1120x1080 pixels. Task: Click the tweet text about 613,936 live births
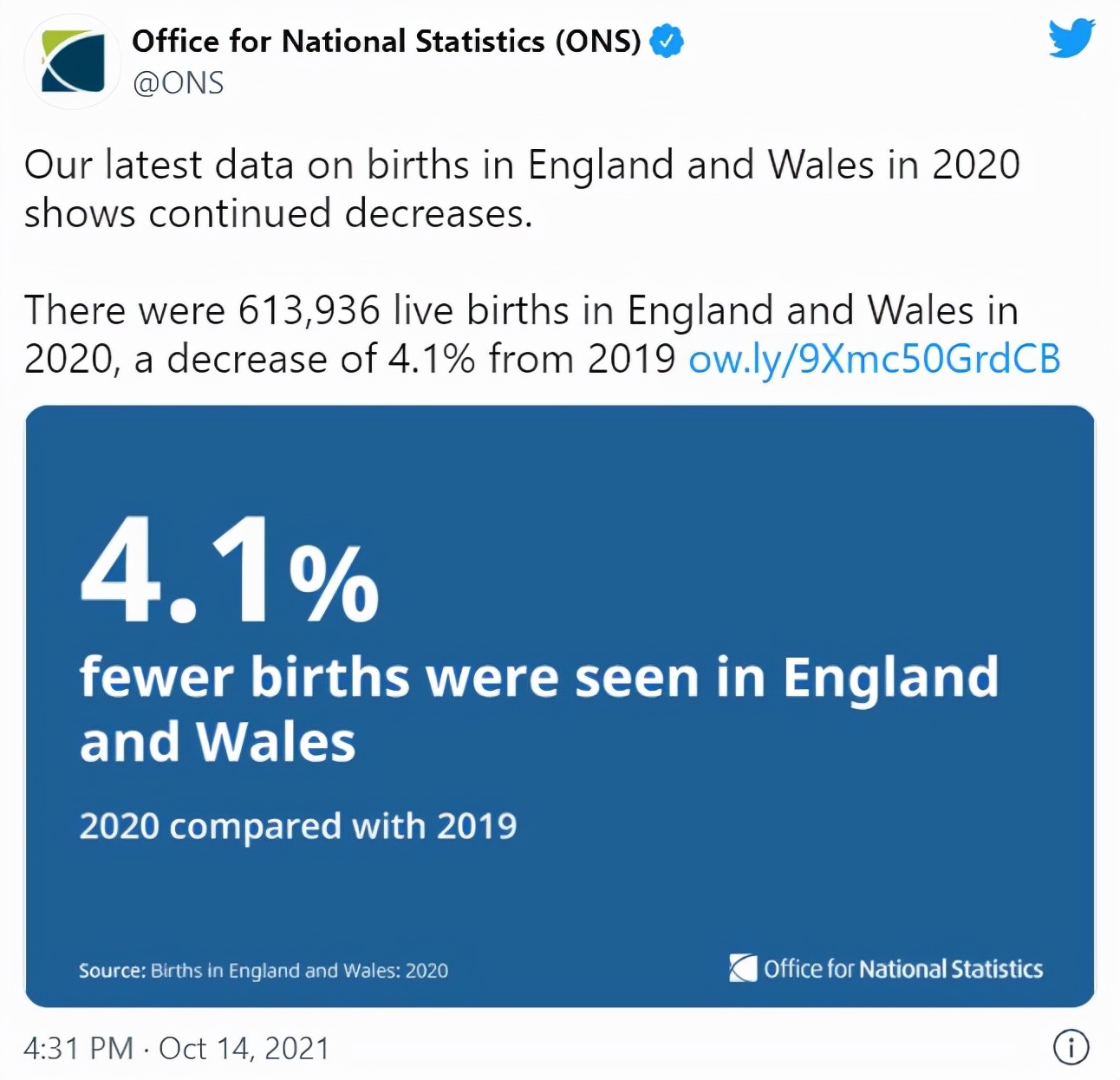click(x=542, y=335)
